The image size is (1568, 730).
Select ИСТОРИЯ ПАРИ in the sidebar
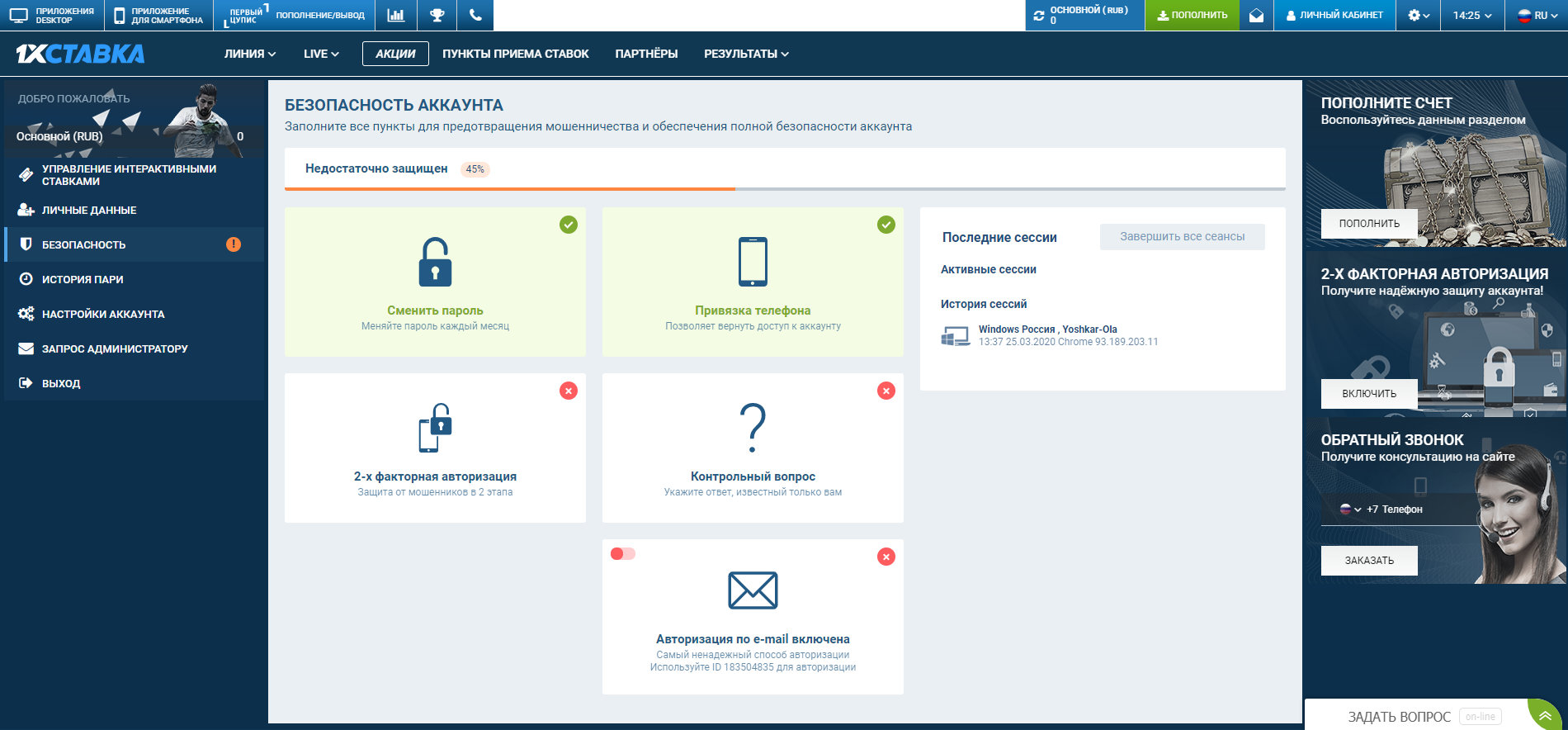click(83, 279)
